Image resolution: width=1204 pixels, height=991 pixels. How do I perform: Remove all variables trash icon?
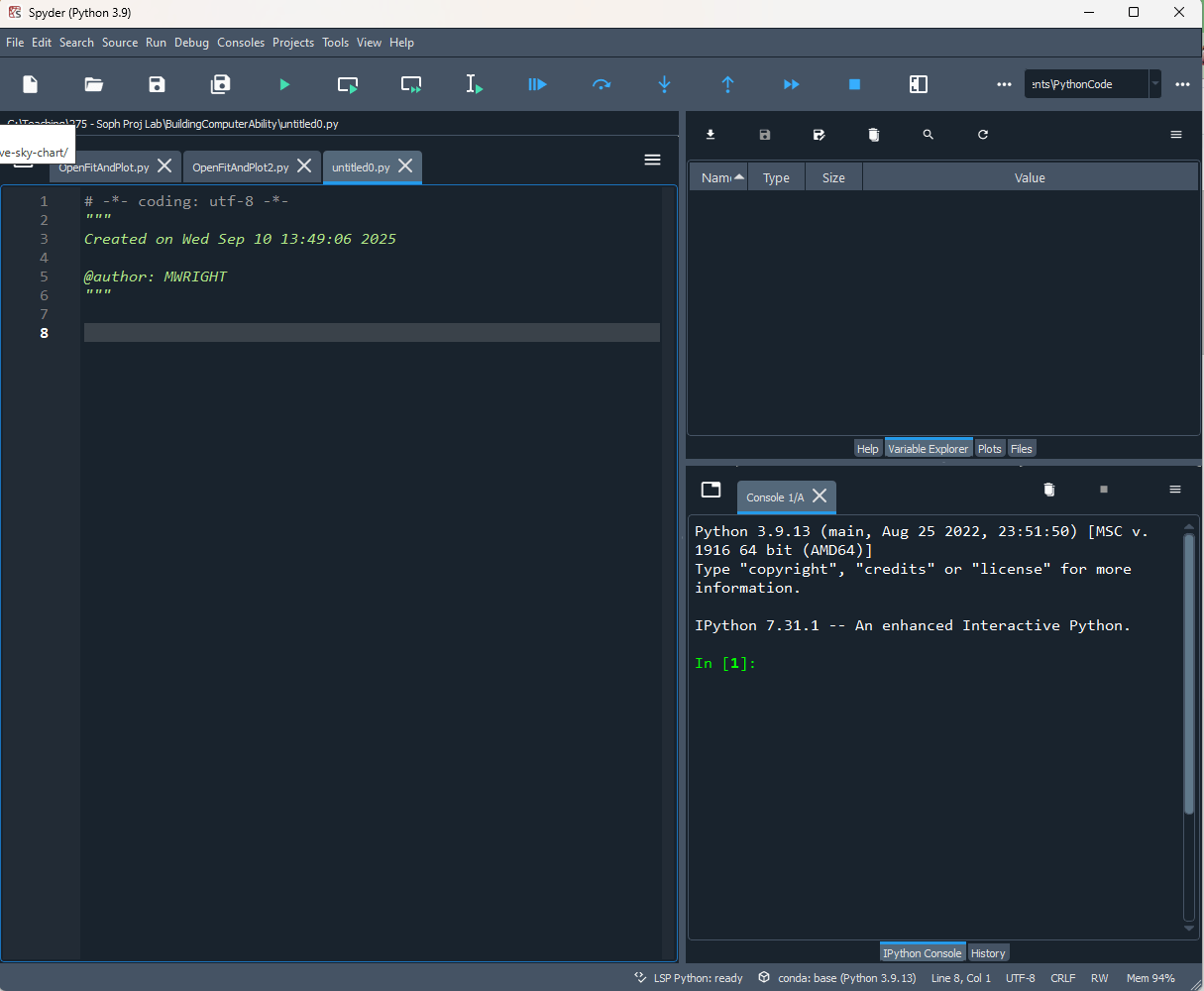(874, 135)
